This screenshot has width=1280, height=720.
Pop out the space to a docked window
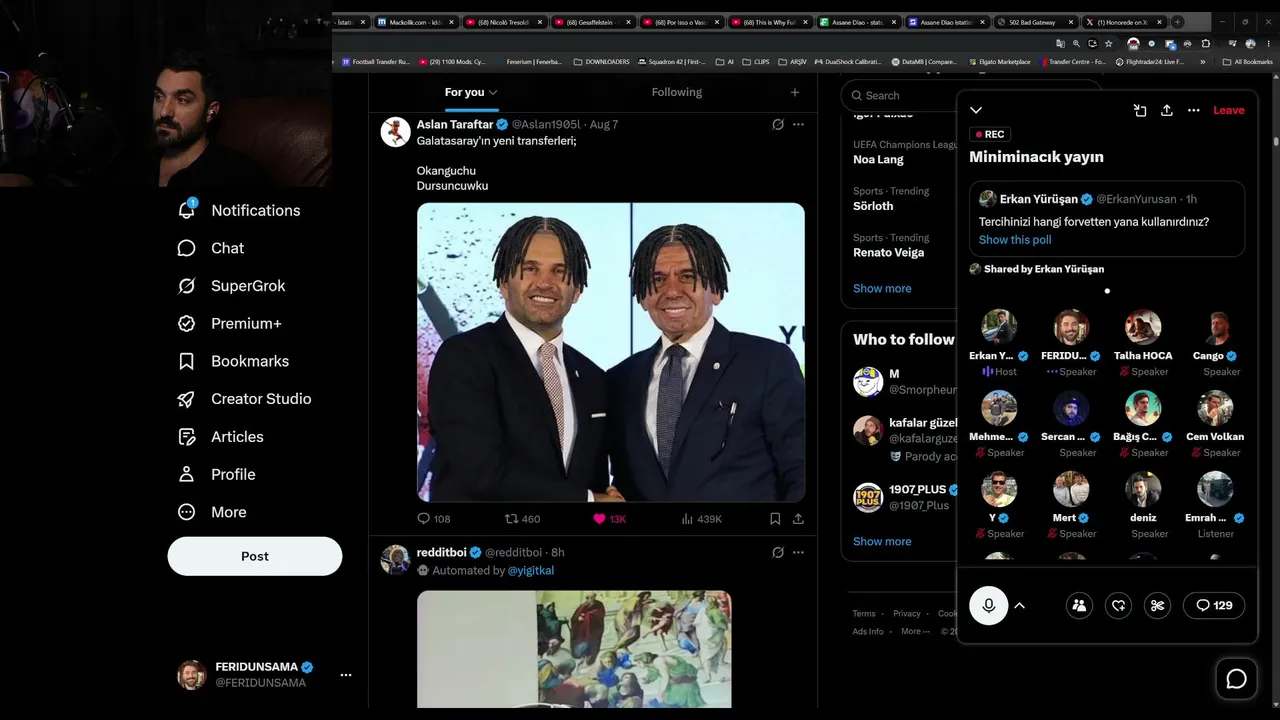(1140, 110)
